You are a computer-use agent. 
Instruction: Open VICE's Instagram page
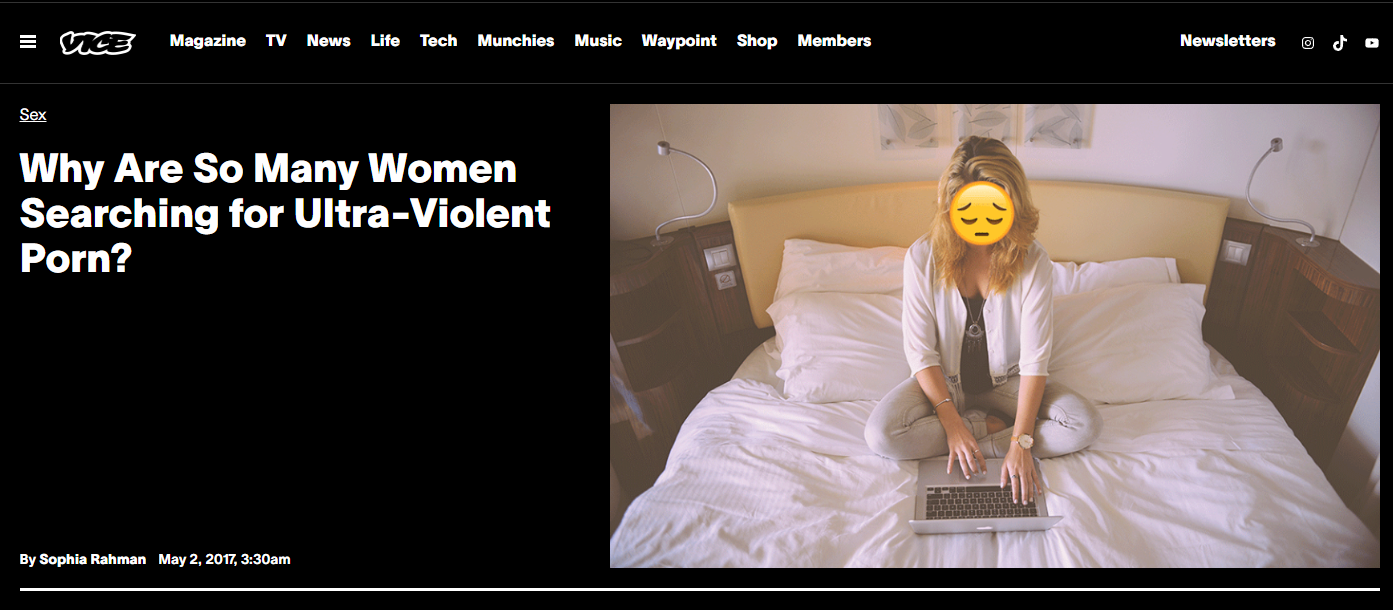point(1307,43)
